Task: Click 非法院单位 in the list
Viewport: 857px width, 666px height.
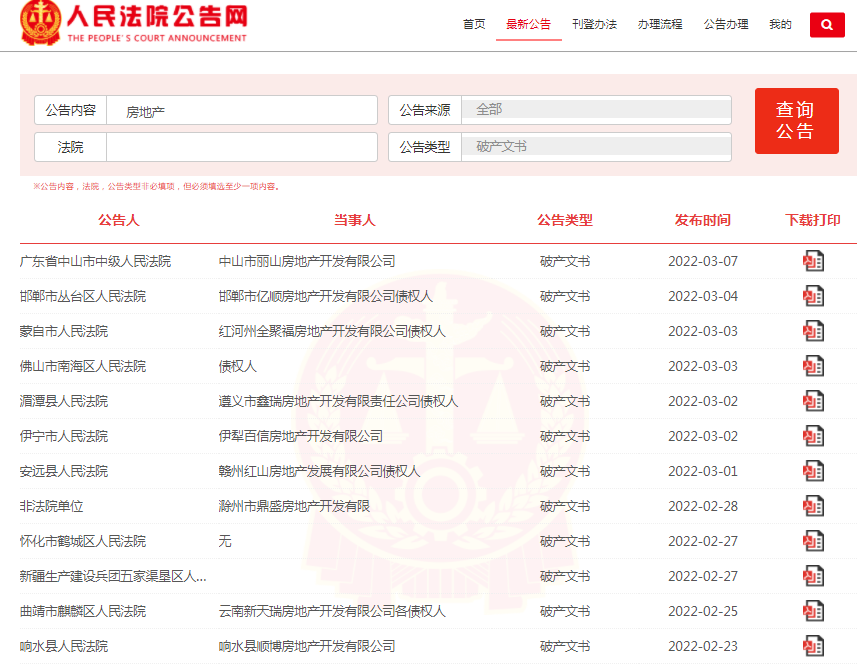Action: pos(51,506)
